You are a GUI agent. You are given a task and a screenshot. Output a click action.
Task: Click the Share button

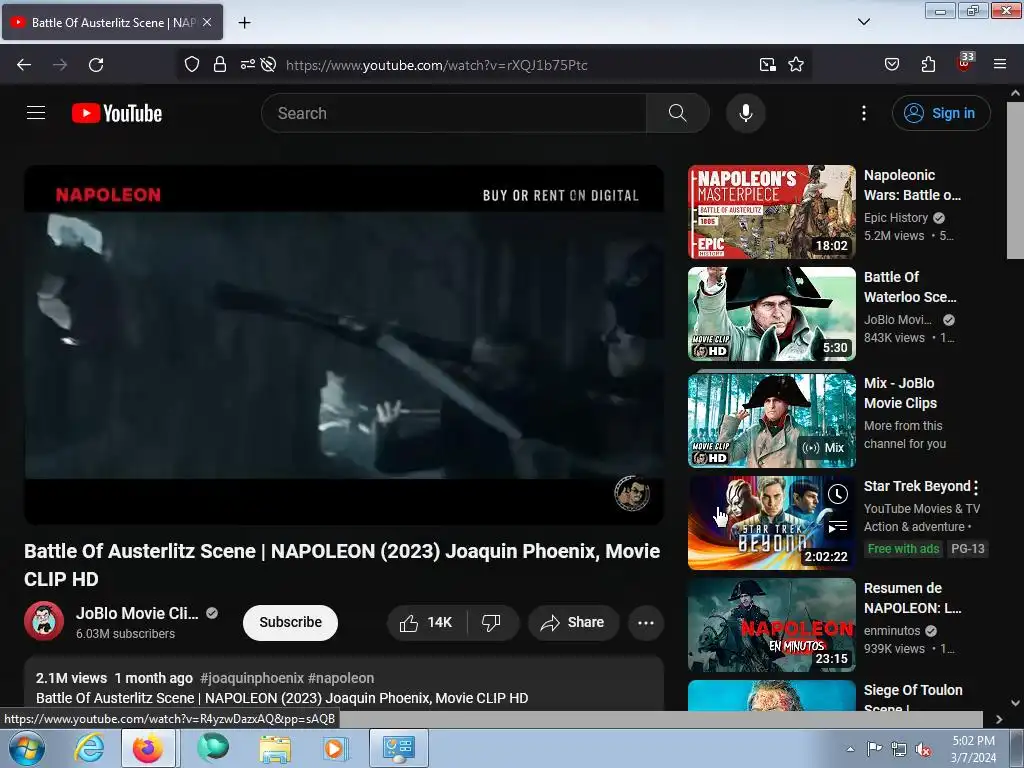[x=572, y=622]
